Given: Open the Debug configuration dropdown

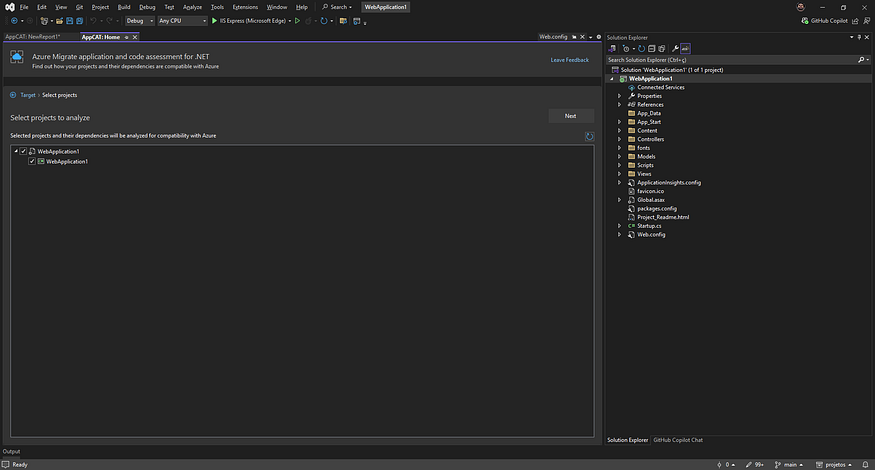Looking at the screenshot, I should 139,20.
